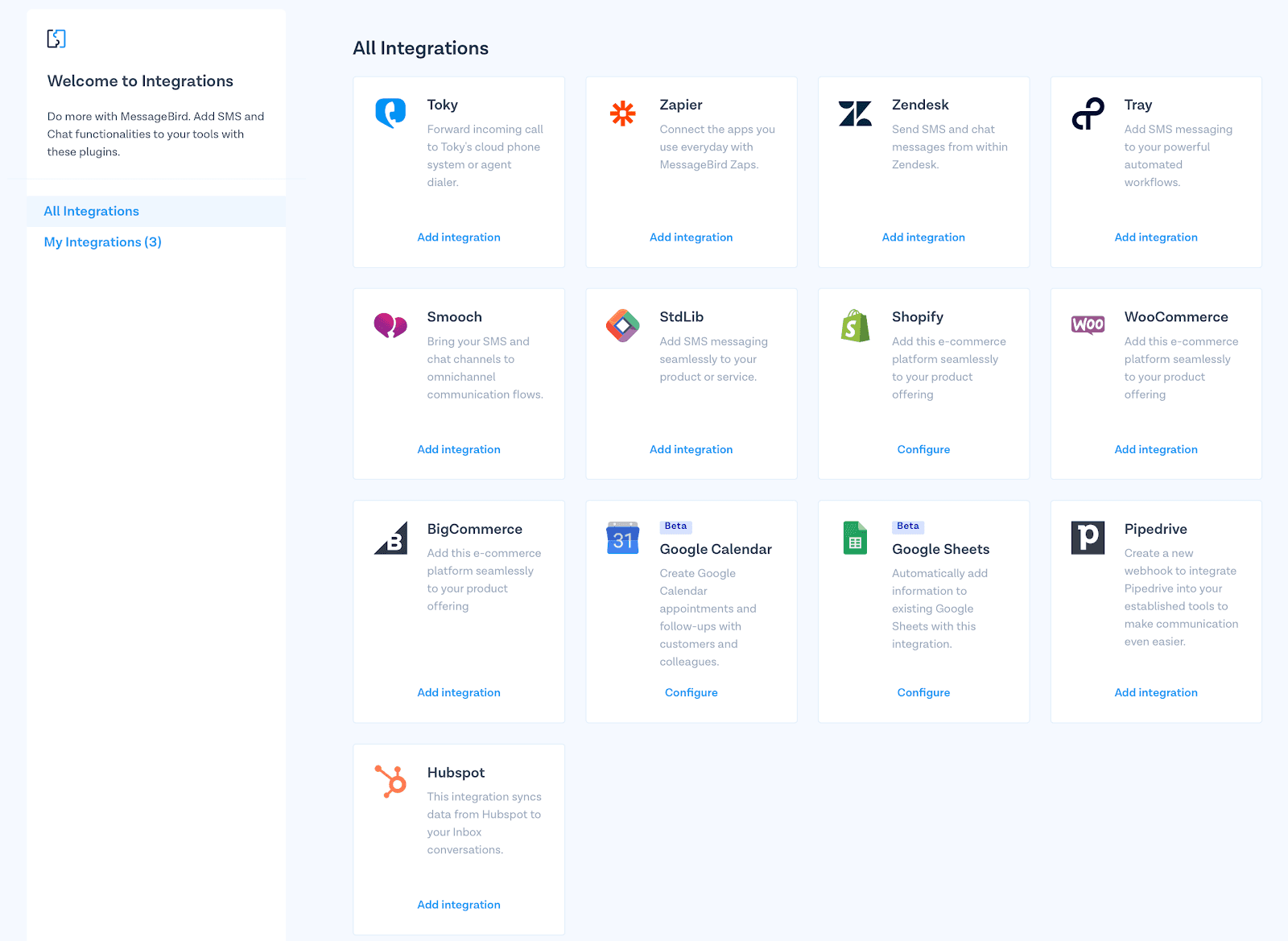Viewport: 1288px width, 941px height.
Task: Add integration for BigCommerce
Action: click(x=459, y=693)
